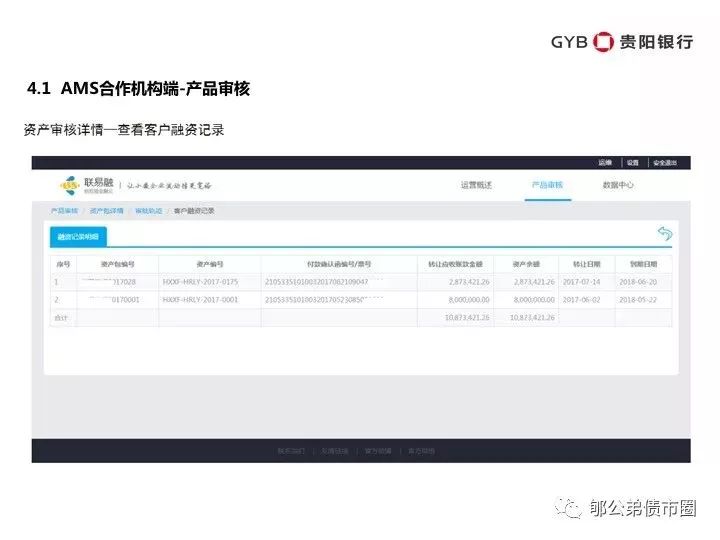Click the back arrow icon
Image resolution: width=720 pixels, height=540 pixels.
coord(665,233)
